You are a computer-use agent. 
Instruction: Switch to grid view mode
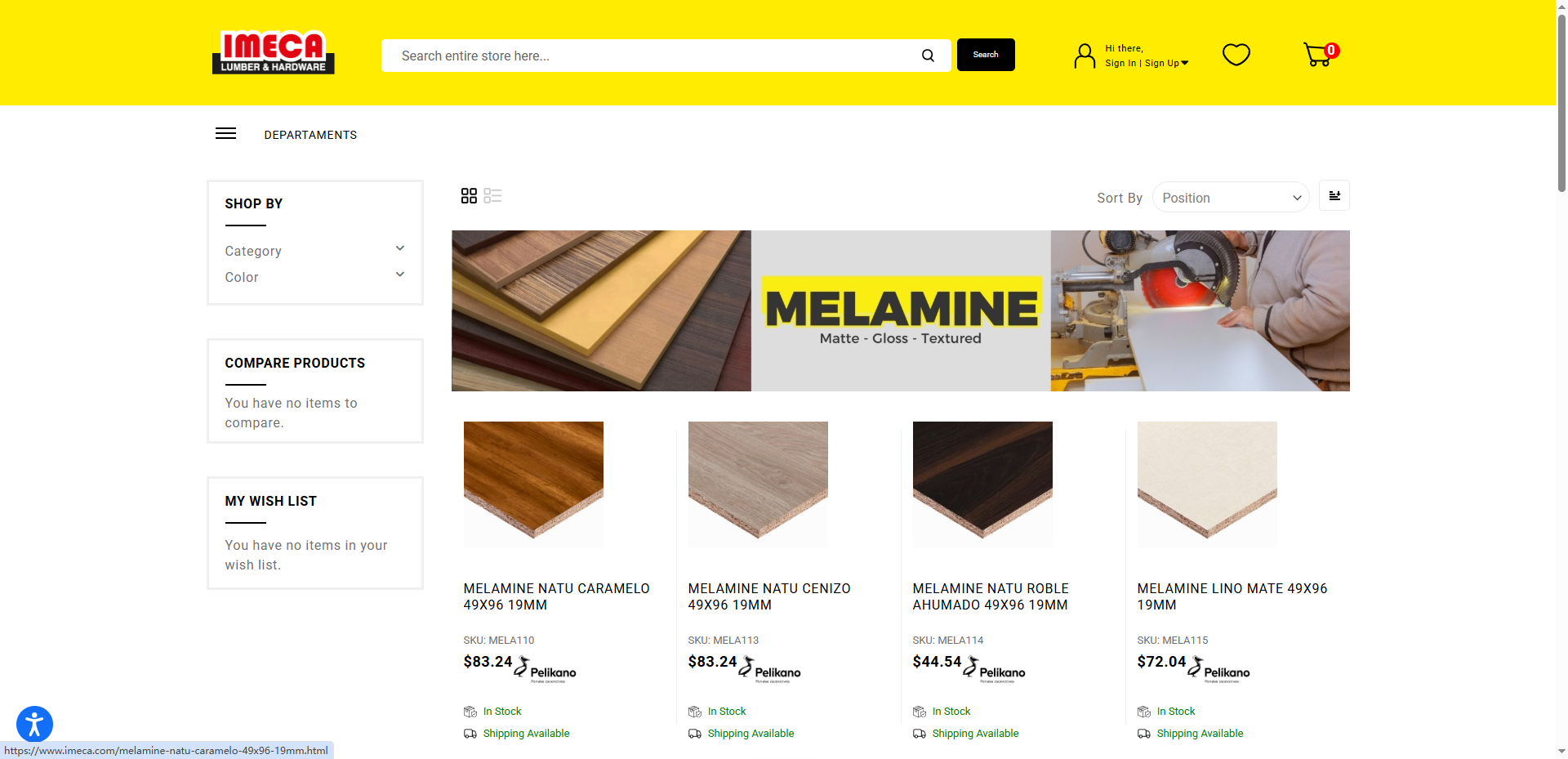point(469,196)
